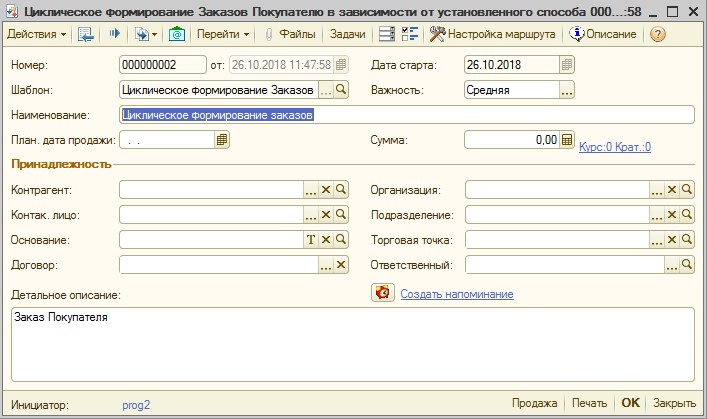
Task: Click into the Наименование text field
Action: (407, 115)
